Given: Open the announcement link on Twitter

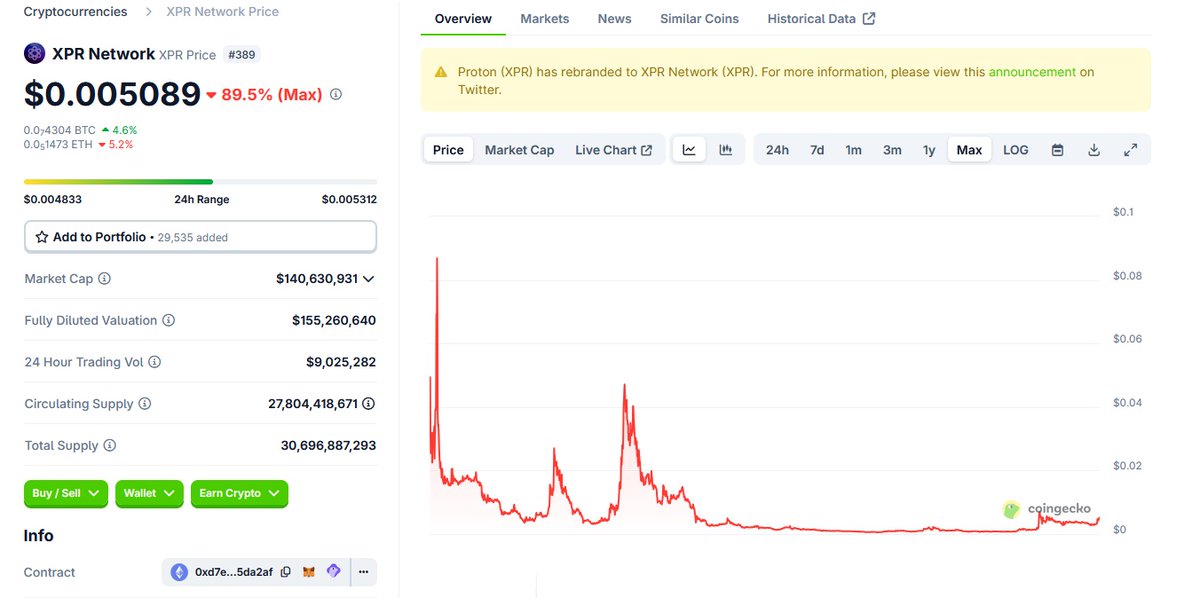Looking at the screenshot, I should click(1032, 72).
